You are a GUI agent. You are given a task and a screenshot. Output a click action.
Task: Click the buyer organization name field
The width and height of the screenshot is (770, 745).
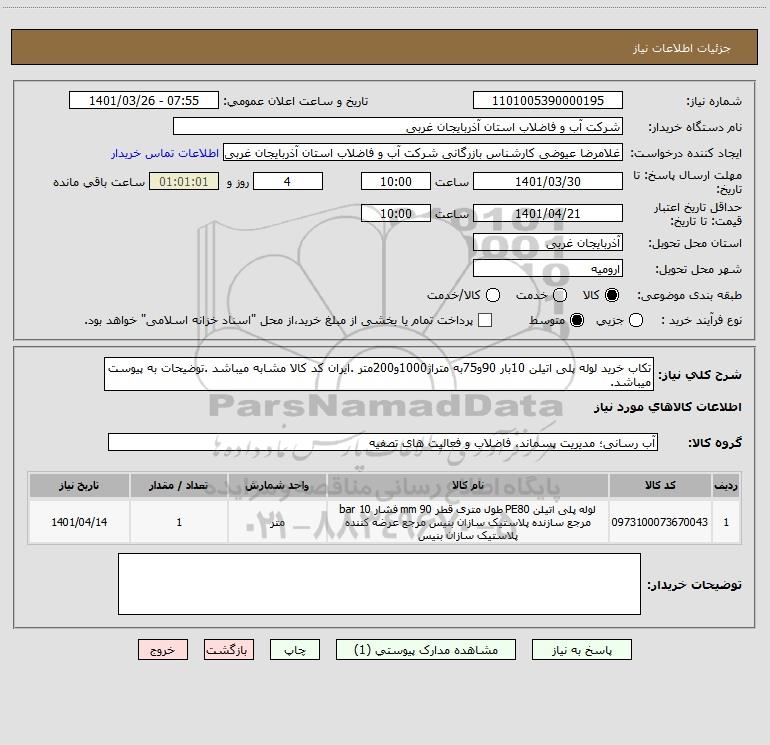tap(398, 127)
